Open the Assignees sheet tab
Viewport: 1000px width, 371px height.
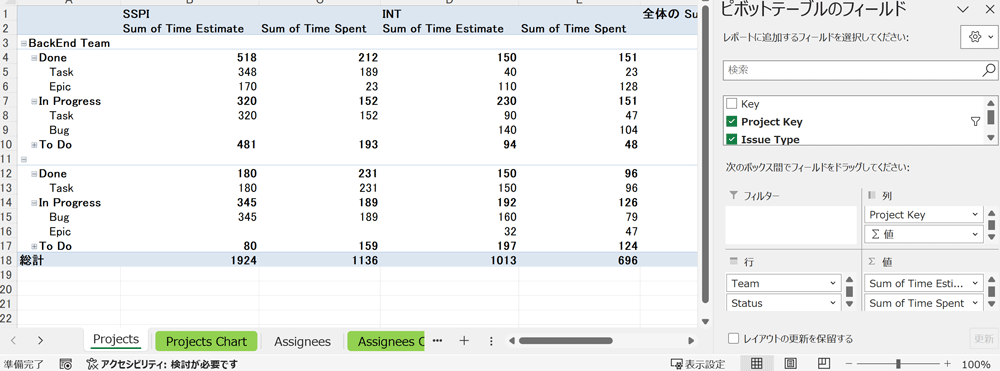[x=302, y=342]
